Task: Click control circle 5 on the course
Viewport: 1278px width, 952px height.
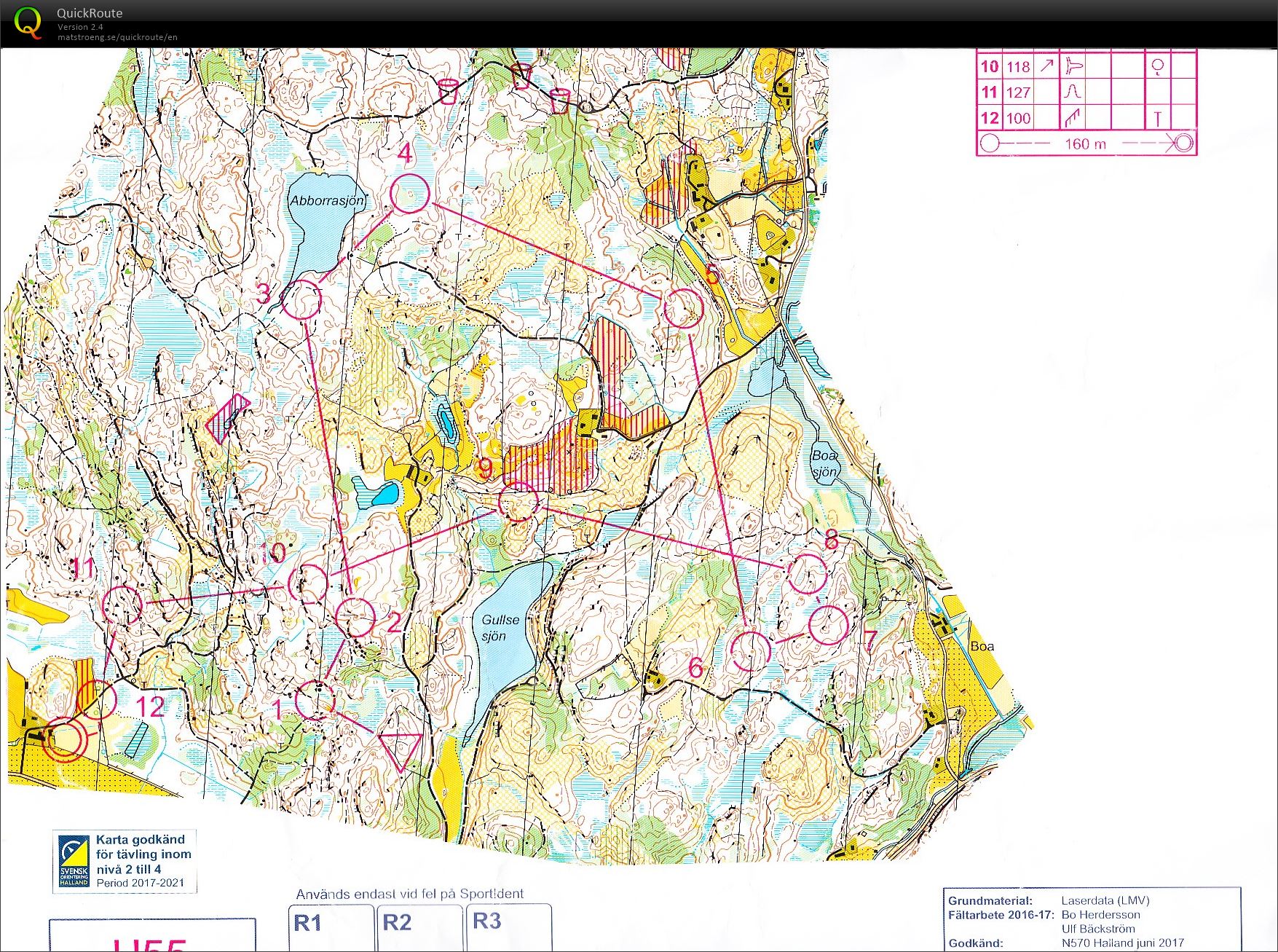Action: (x=683, y=308)
